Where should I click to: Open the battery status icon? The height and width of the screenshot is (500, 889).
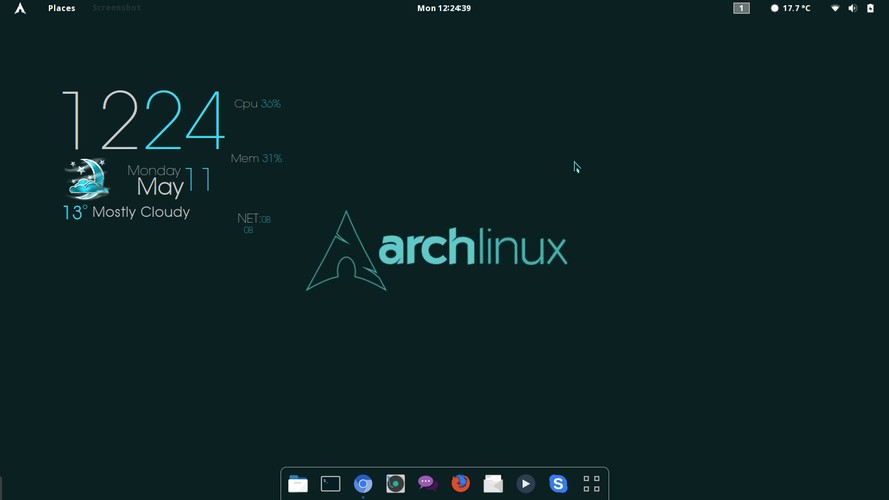pos(870,8)
